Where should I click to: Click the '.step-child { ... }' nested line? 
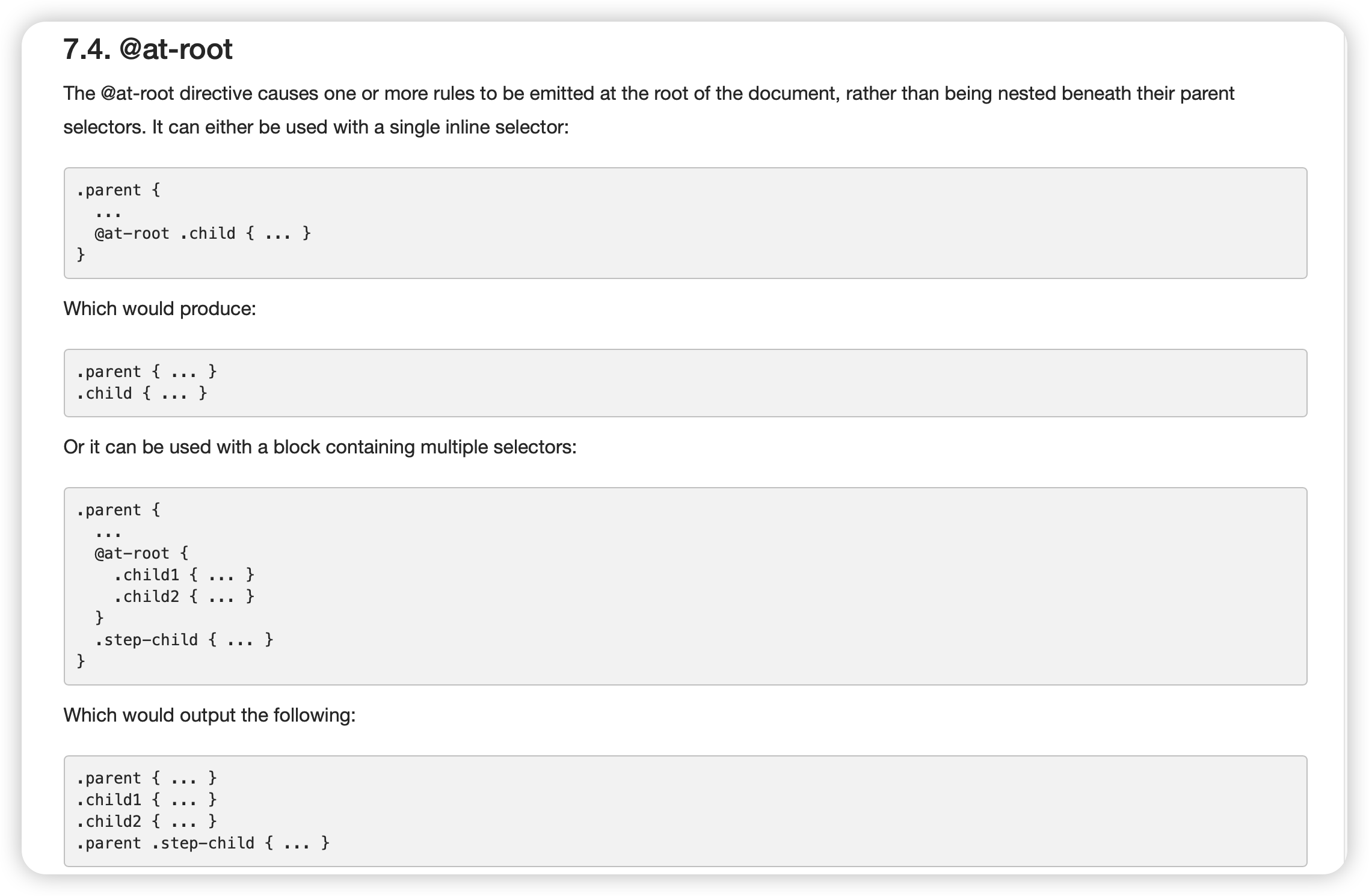tap(184, 640)
